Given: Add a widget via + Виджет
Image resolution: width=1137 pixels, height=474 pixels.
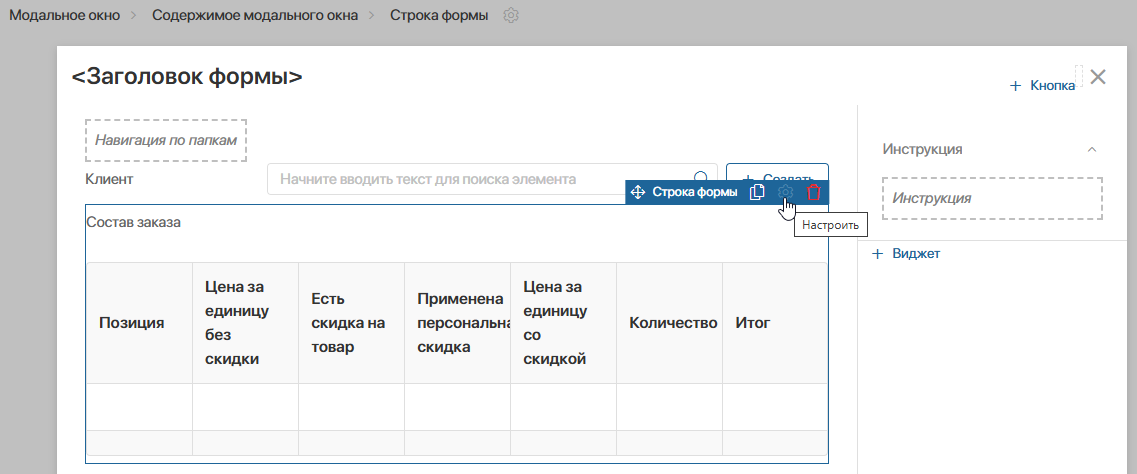Looking at the screenshot, I should coord(906,254).
